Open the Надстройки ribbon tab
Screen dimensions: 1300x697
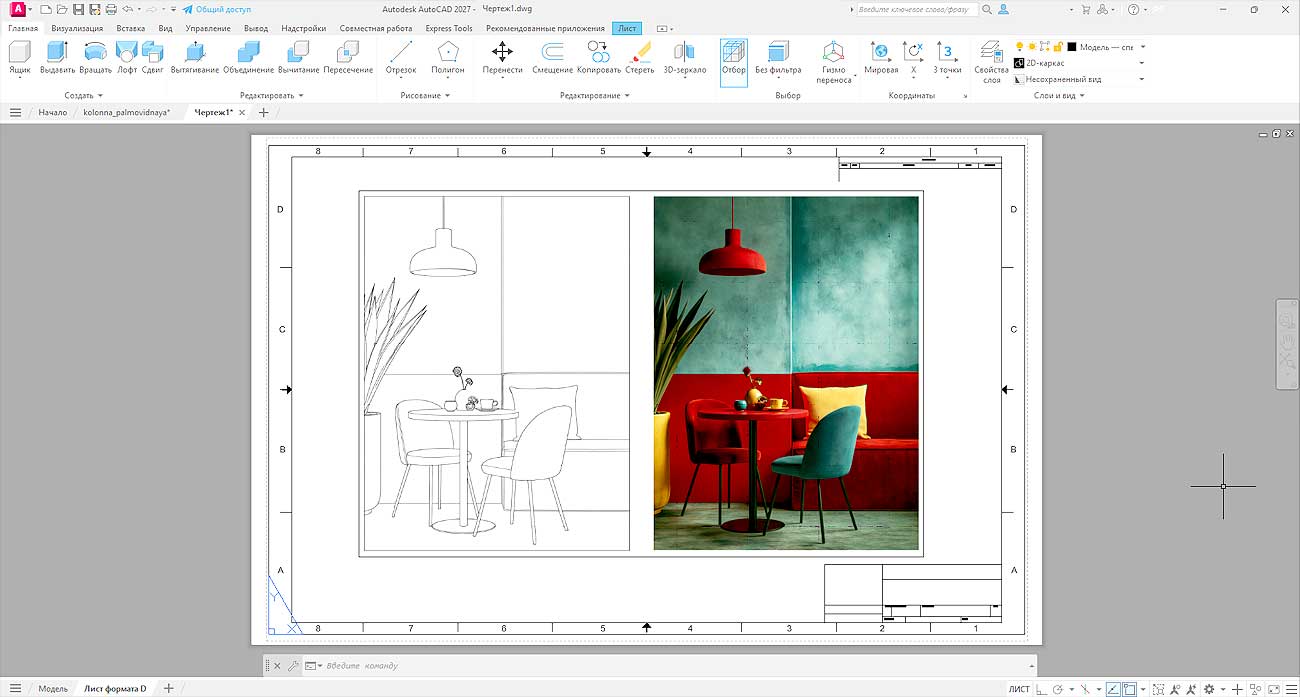(303, 28)
